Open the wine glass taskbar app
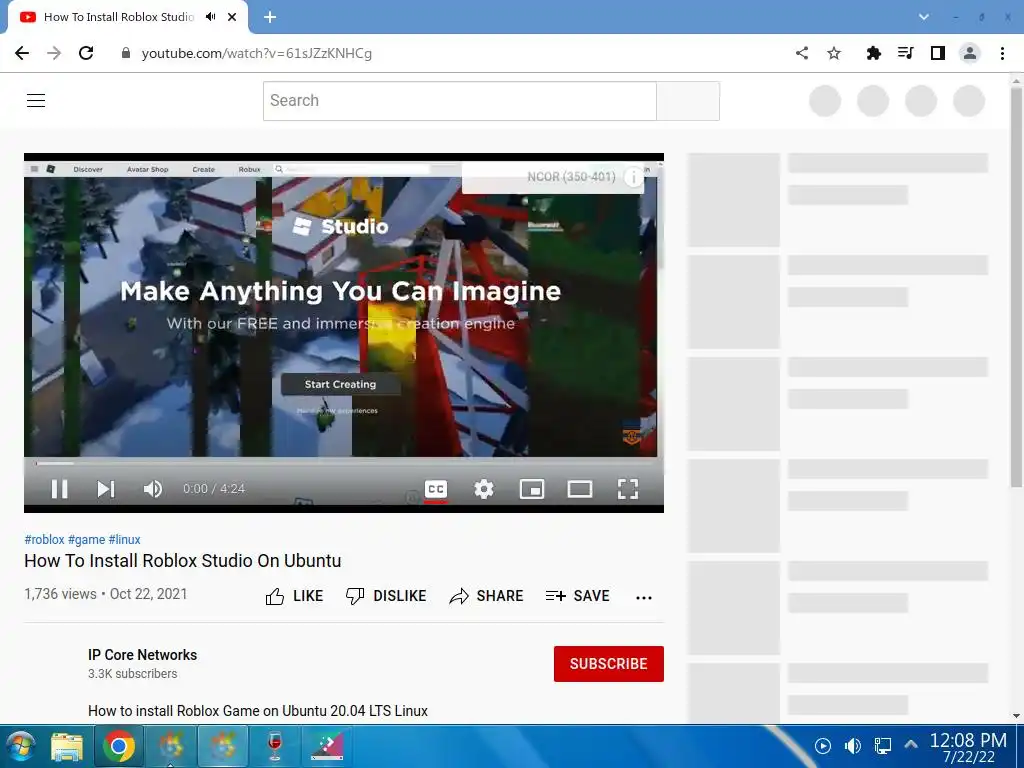The width and height of the screenshot is (1024, 768). [x=275, y=746]
